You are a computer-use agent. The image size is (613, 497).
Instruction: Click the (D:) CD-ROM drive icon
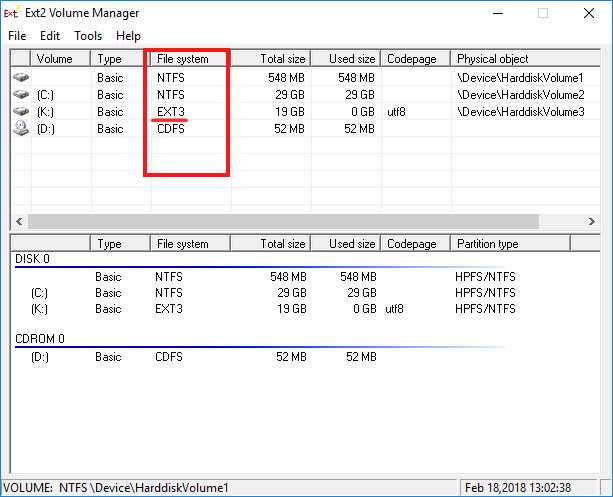[x=21, y=128]
